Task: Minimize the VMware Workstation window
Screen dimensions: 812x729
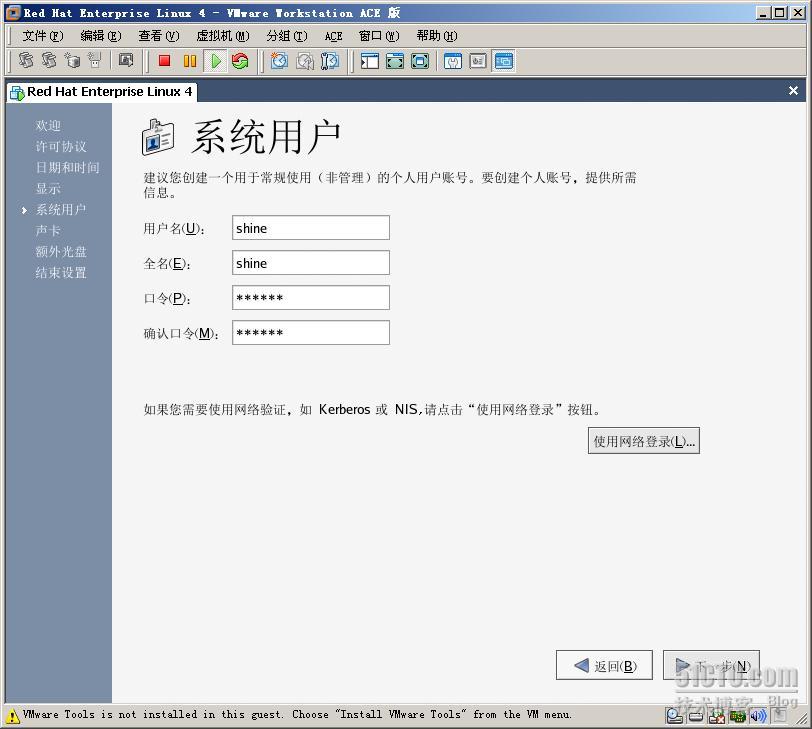Action: 762,13
